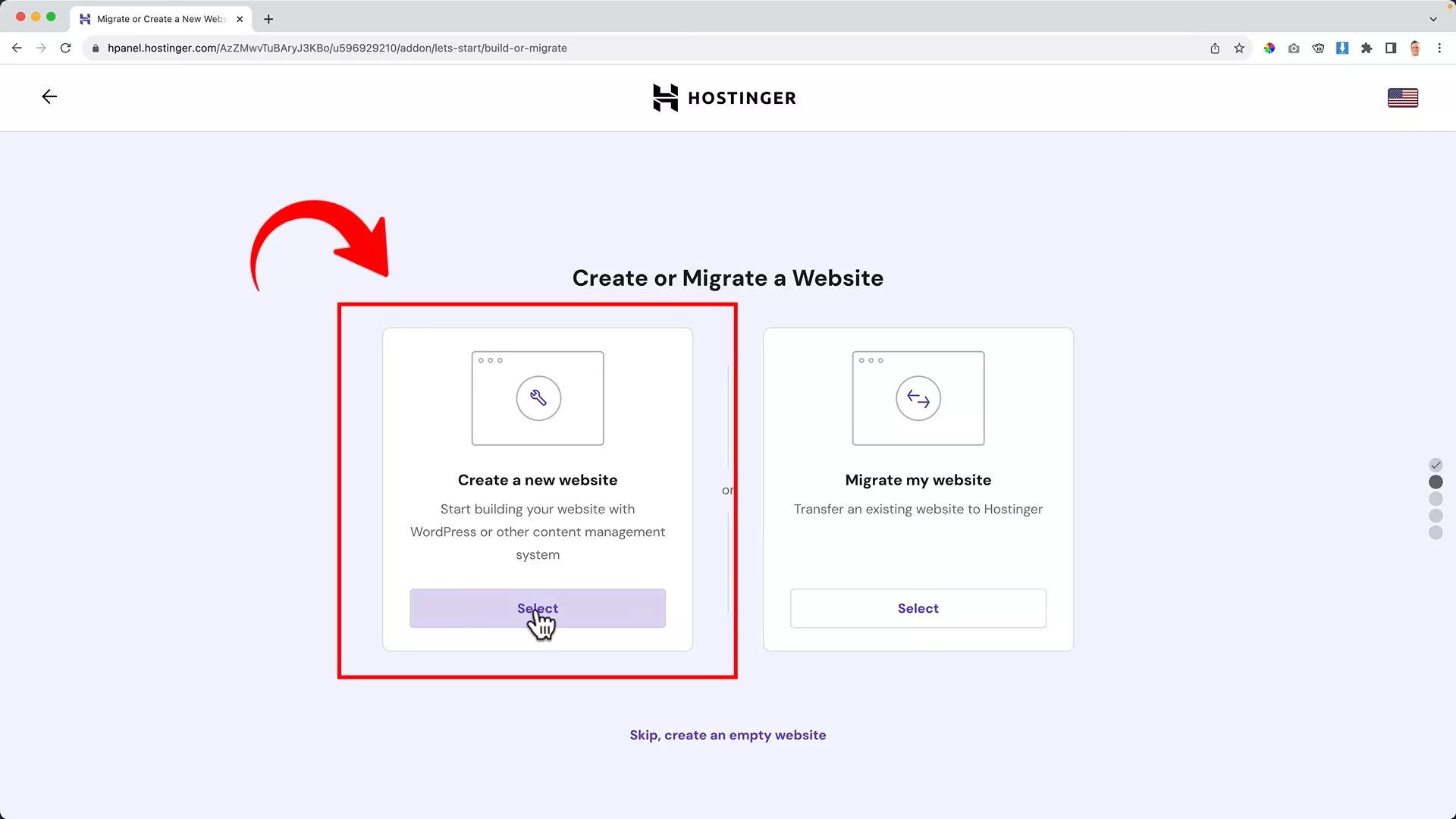
Task: Open the US flag language selector
Action: (x=1402, y=97)
